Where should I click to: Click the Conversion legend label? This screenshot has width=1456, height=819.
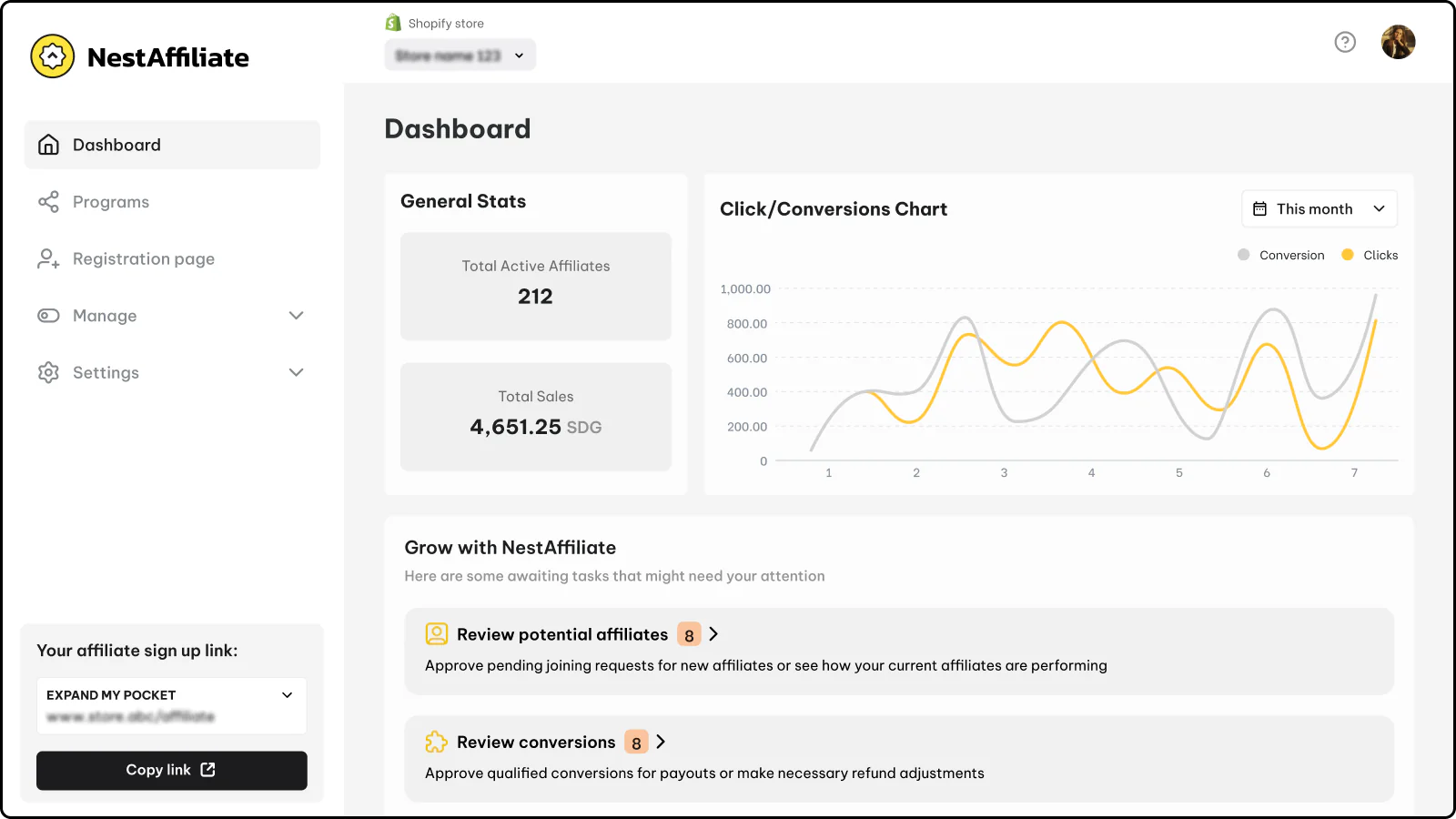coord(1291,256)
